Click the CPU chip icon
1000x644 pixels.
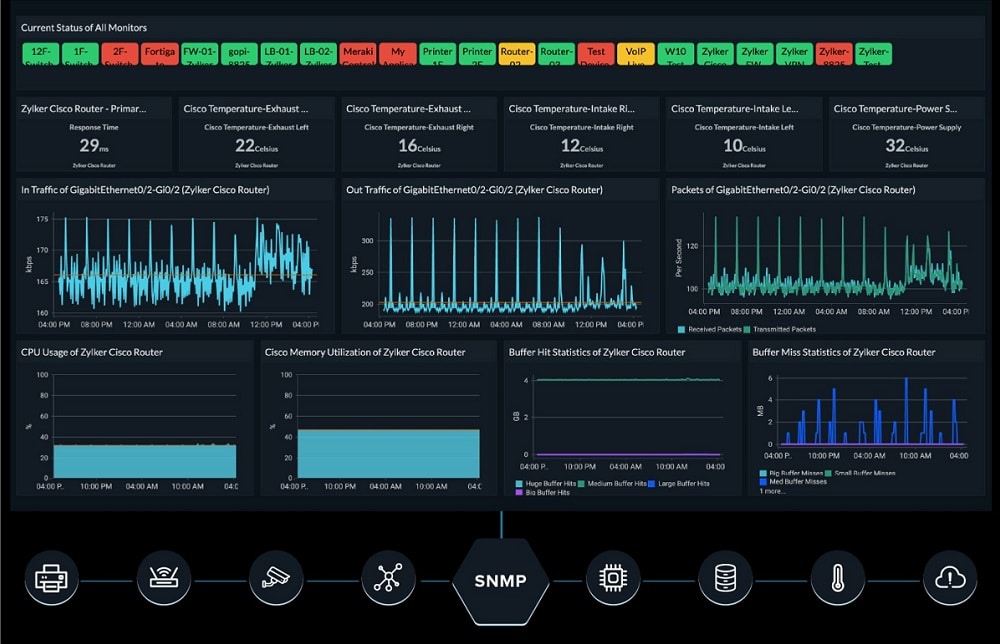(x=613, y=579)
